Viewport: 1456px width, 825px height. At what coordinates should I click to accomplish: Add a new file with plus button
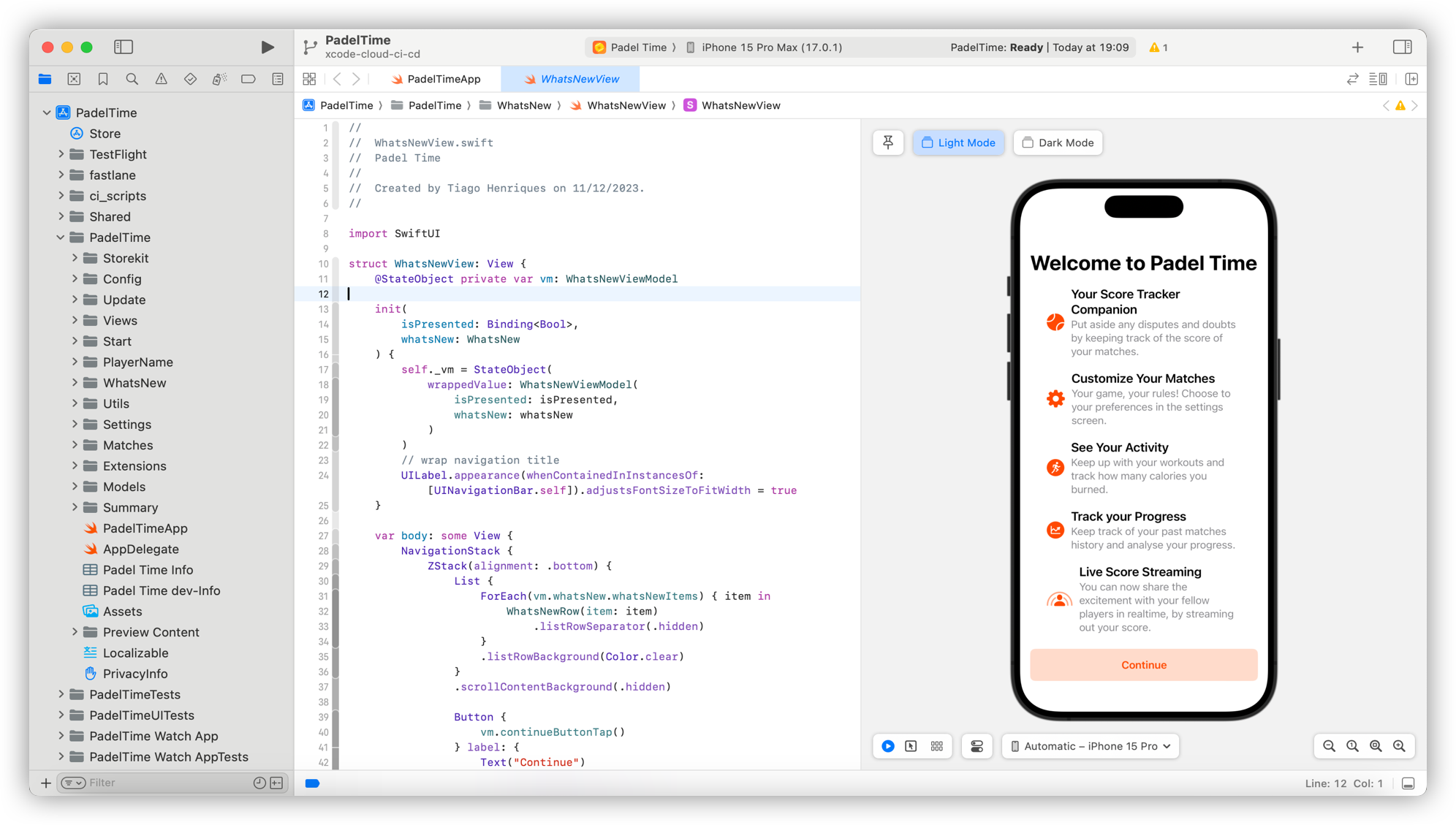(x=46, y=783)
